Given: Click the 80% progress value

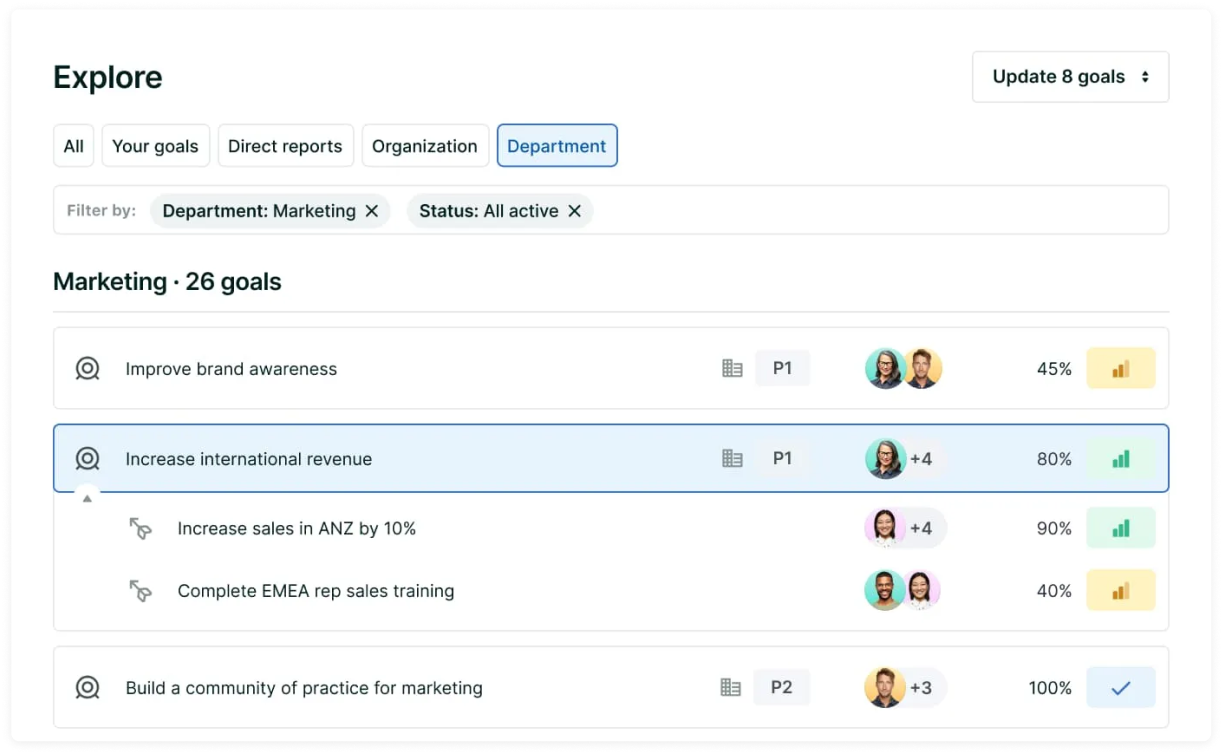Looking at the screenshot, I should coord(1054,459).
